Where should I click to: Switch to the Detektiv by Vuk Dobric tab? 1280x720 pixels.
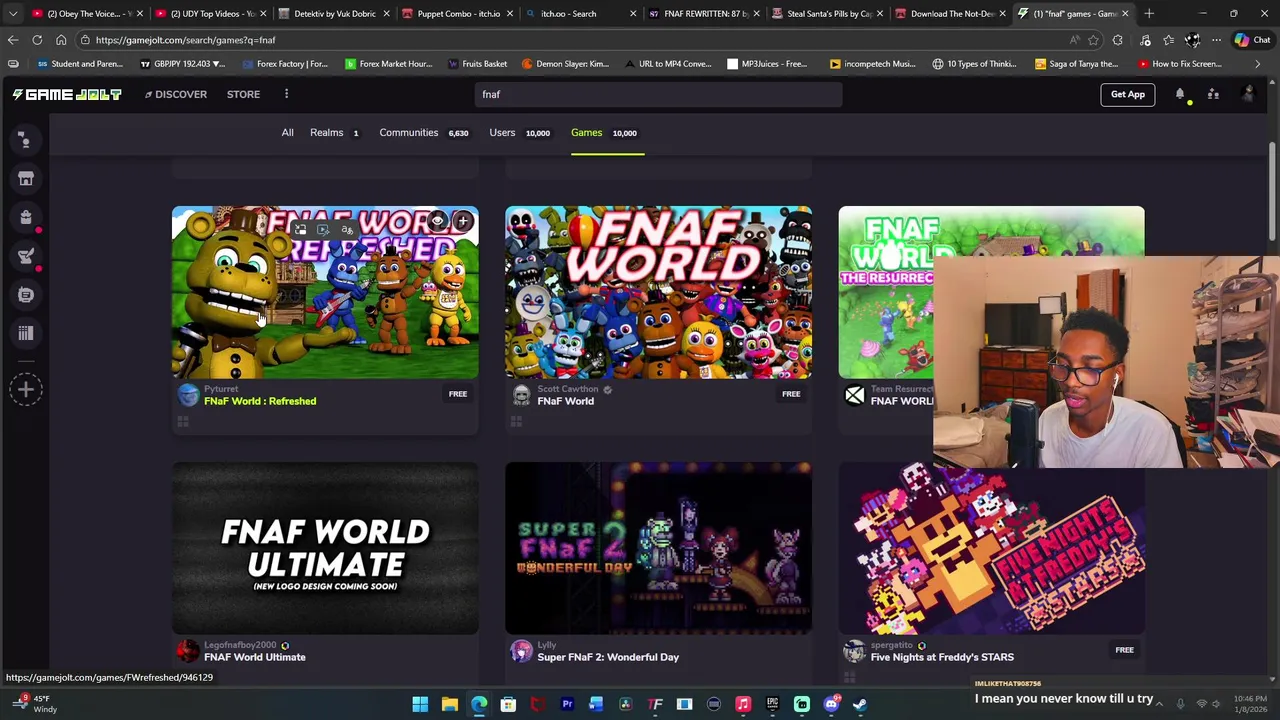click(334, 14)
